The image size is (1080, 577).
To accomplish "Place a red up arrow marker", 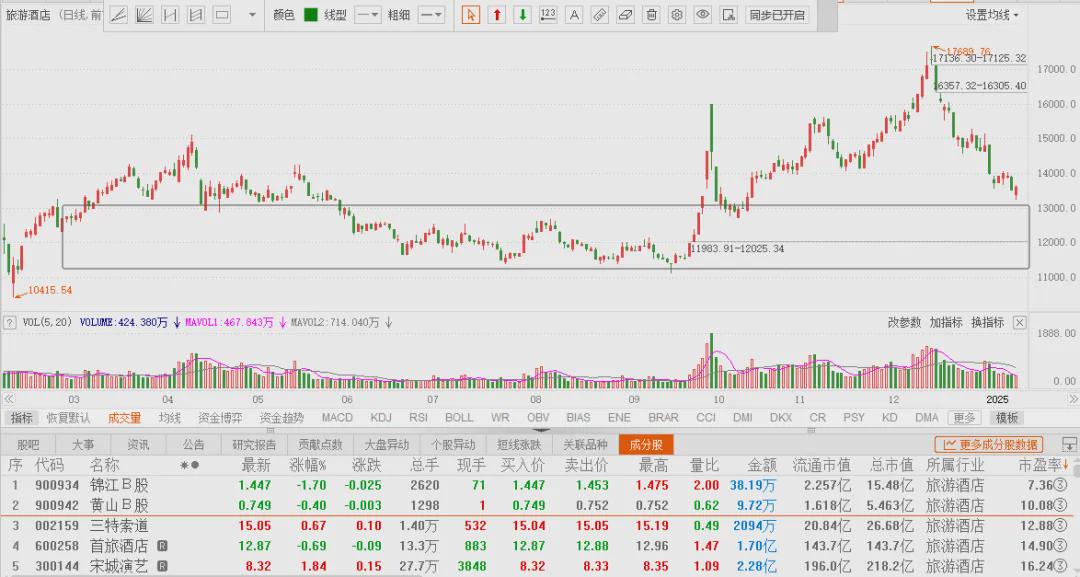I will pos(497,14).
